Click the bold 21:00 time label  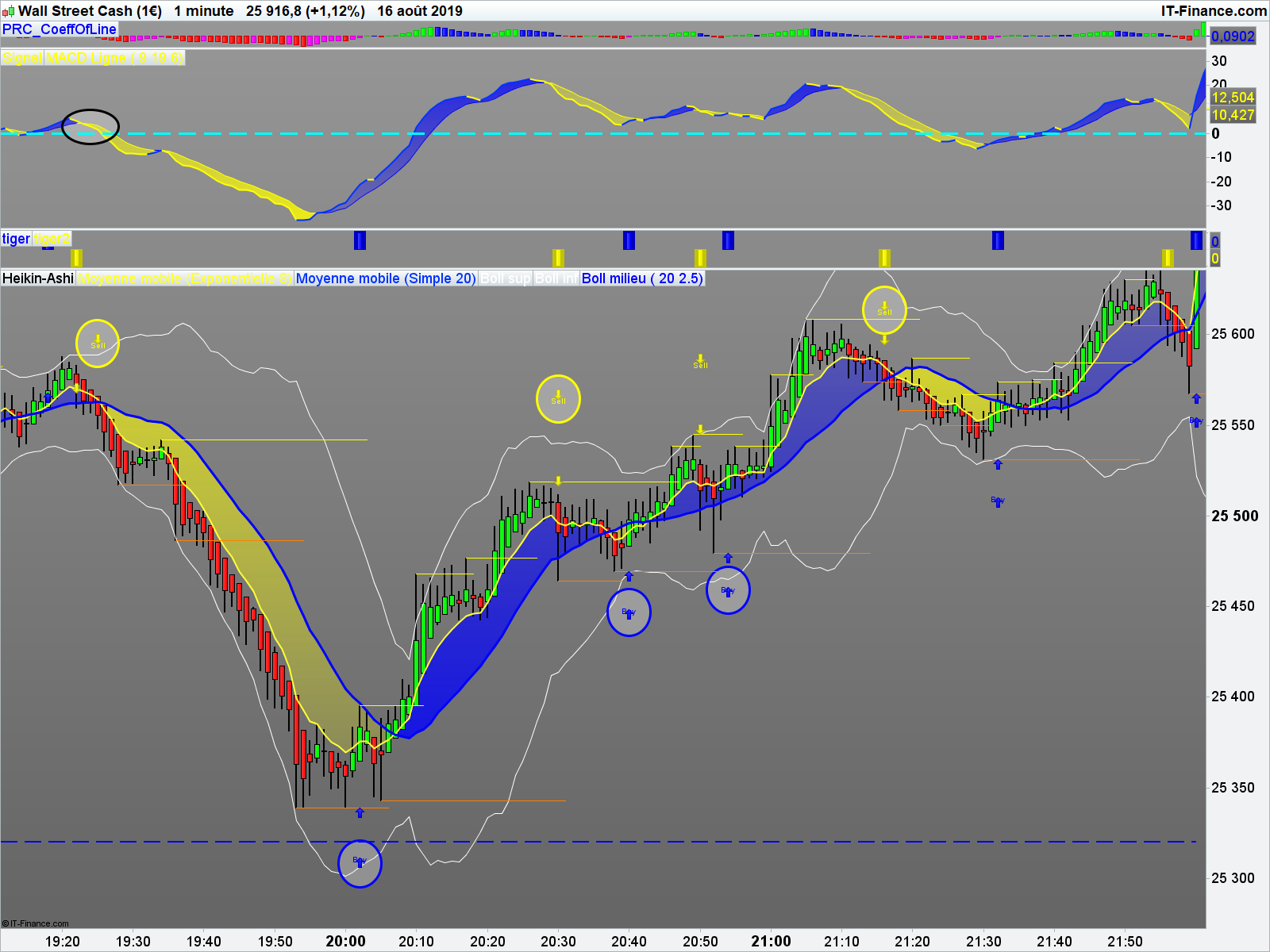click(x=772, y=942)
